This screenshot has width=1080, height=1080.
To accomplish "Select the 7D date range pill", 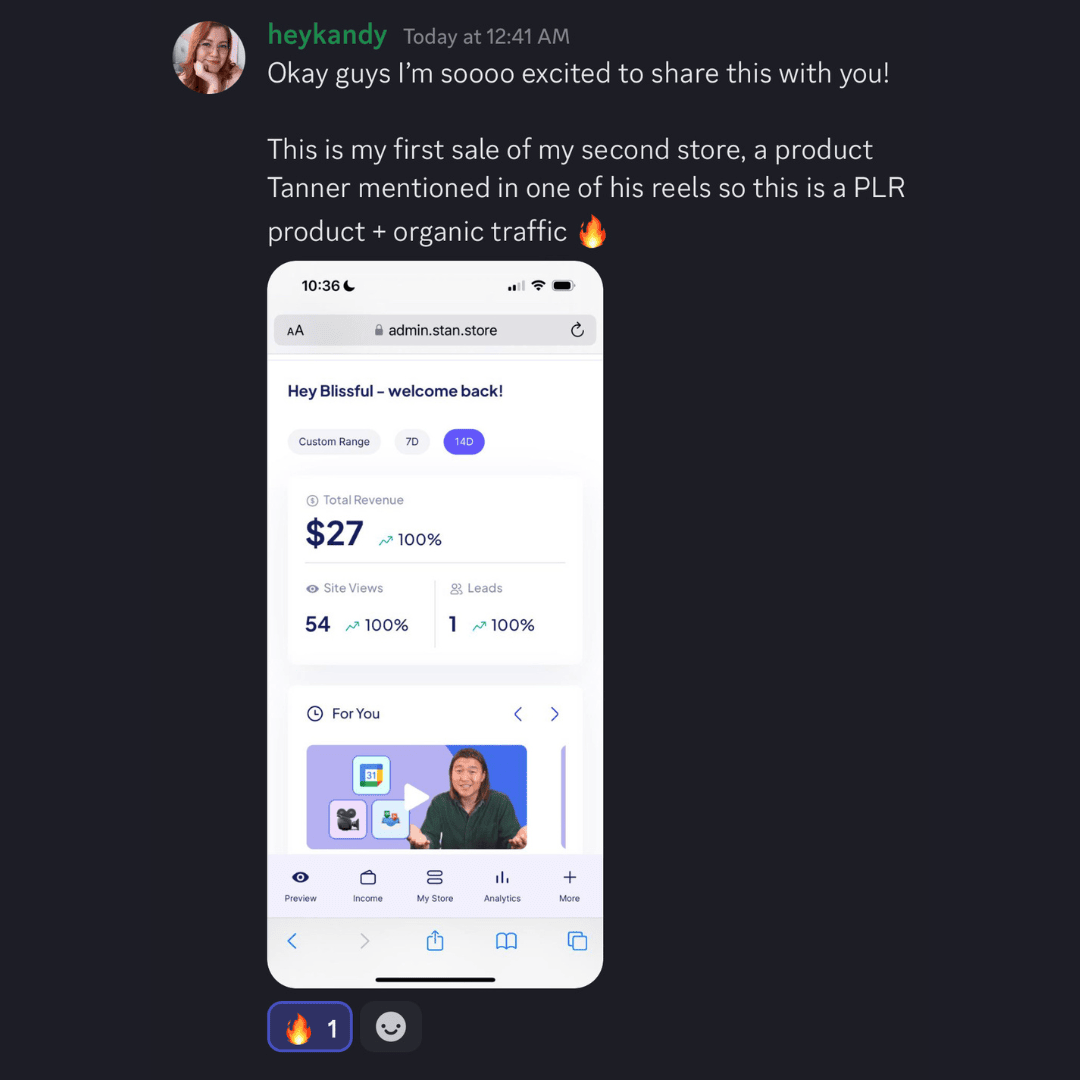I will click(412, 442).
